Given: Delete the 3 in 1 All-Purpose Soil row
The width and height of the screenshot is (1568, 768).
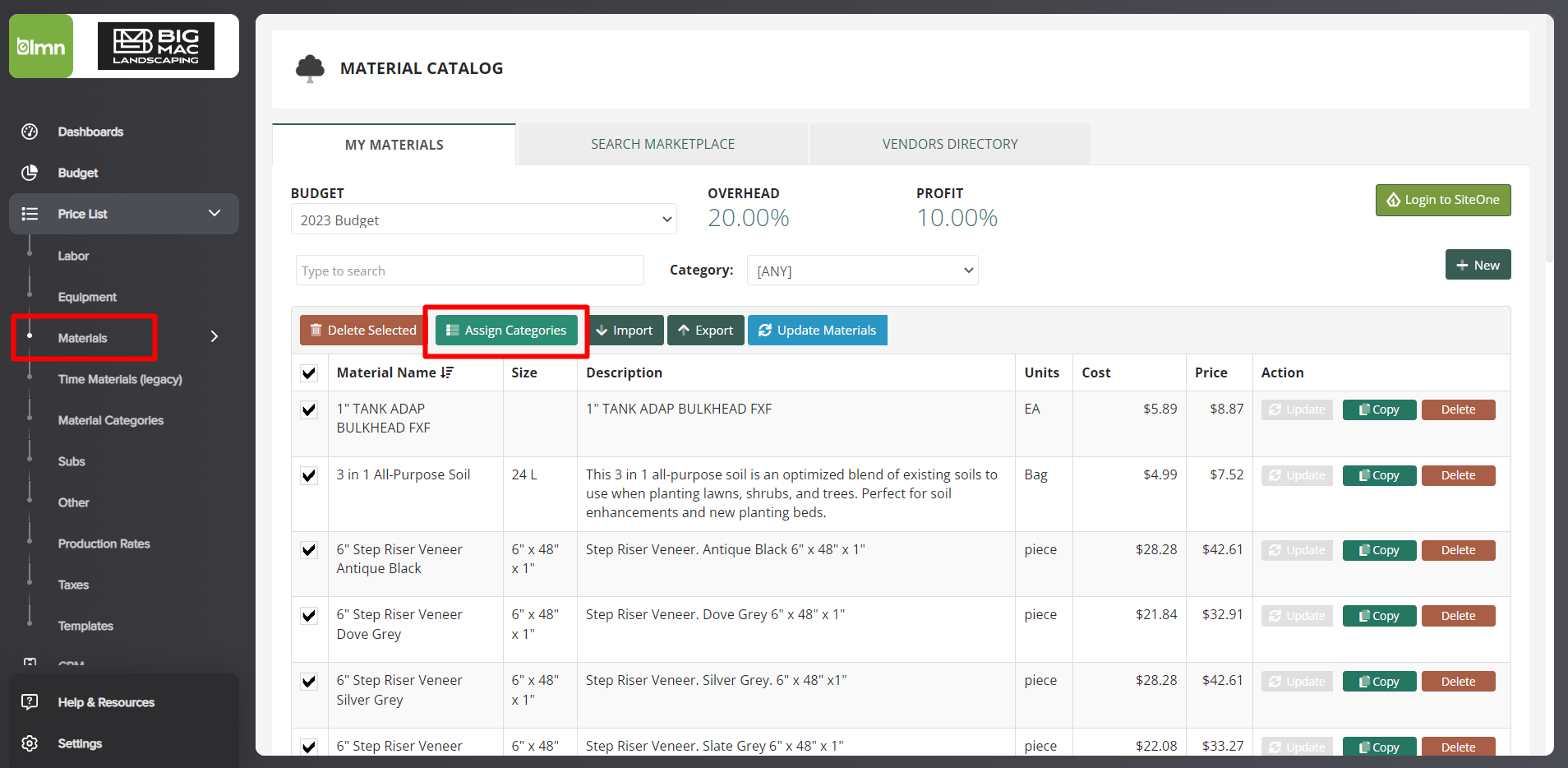Looking at the screenshot, I should tap(1458, 475).
